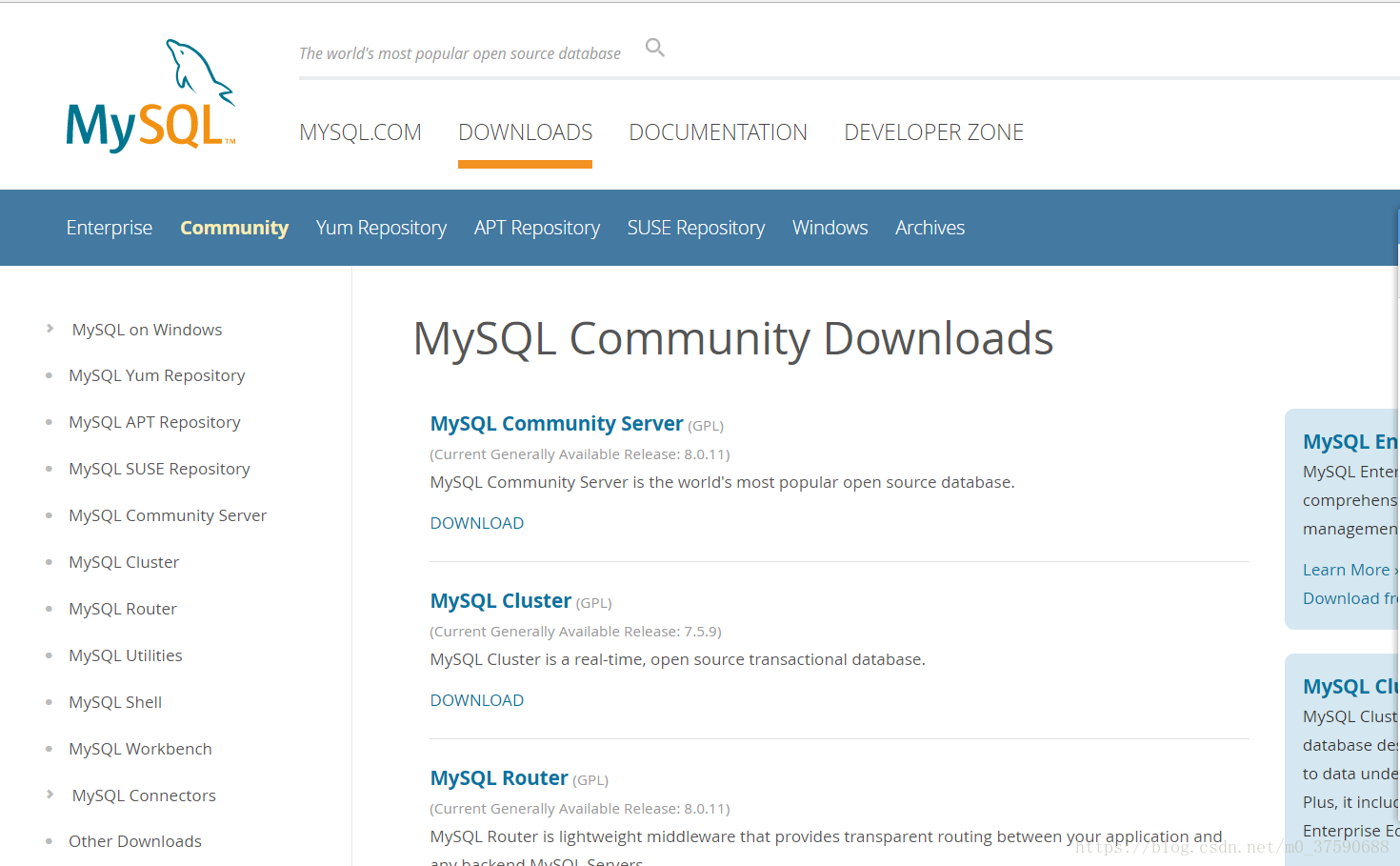1400x866 pixels.
Task: Open the Enterprise submenu item
Action: click(110, 228)
